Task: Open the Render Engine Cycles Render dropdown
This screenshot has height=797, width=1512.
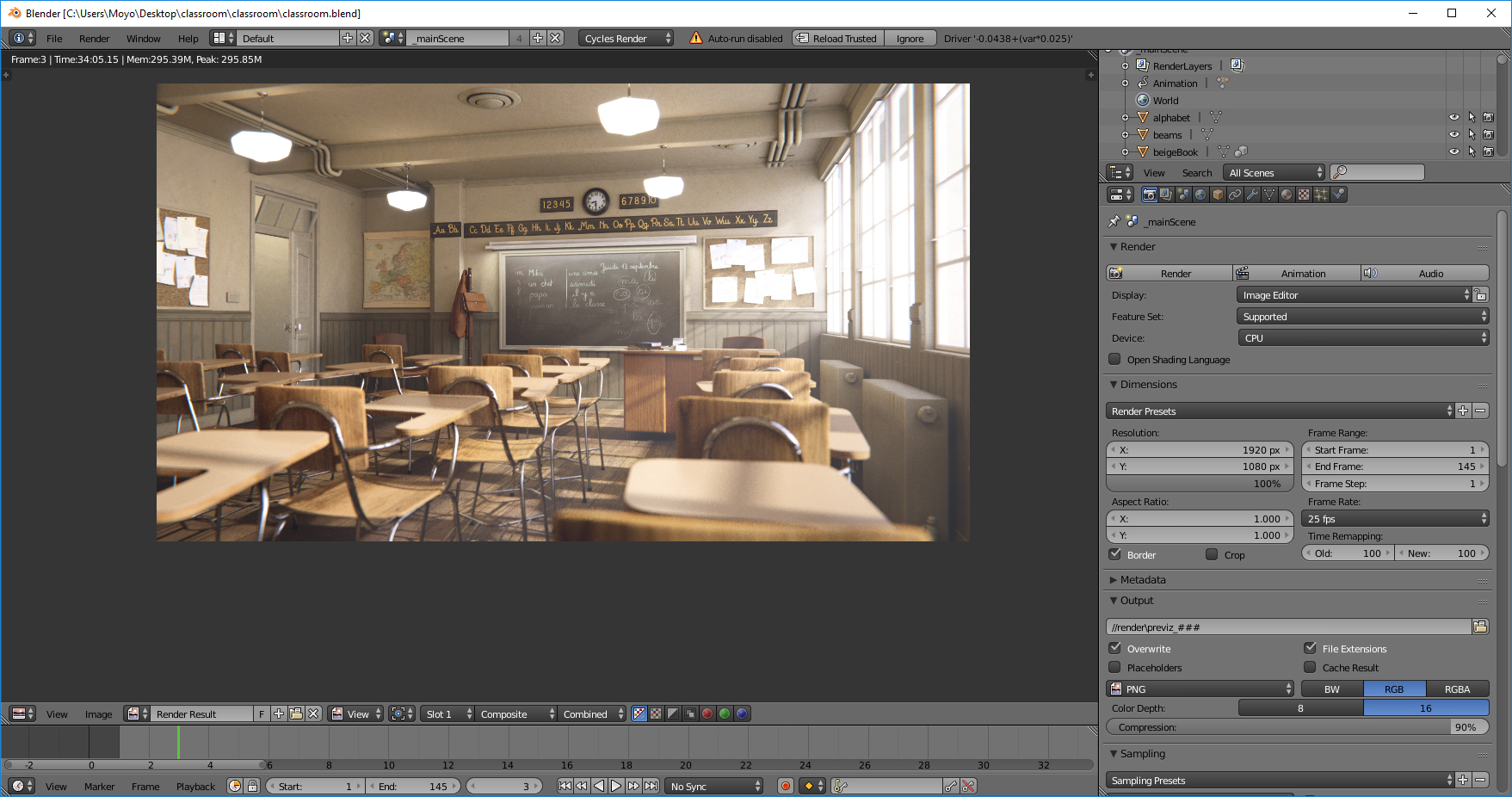Action: [626, 38]
